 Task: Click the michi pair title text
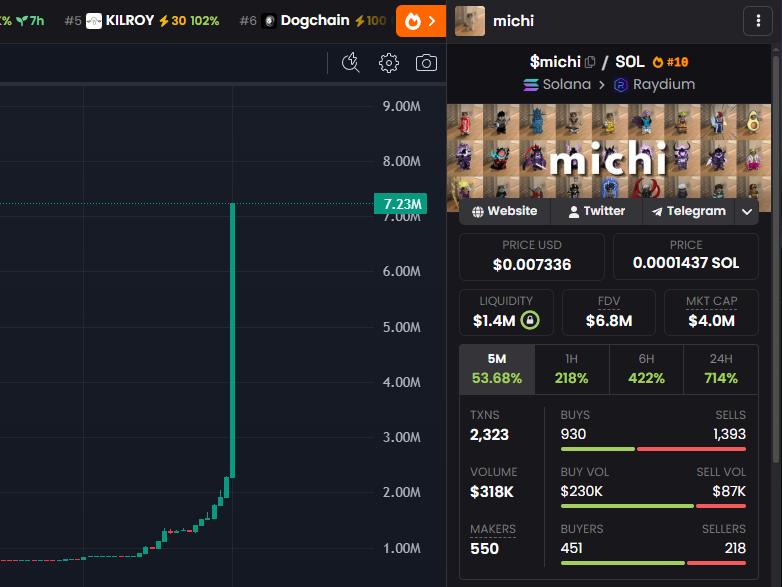513,21
